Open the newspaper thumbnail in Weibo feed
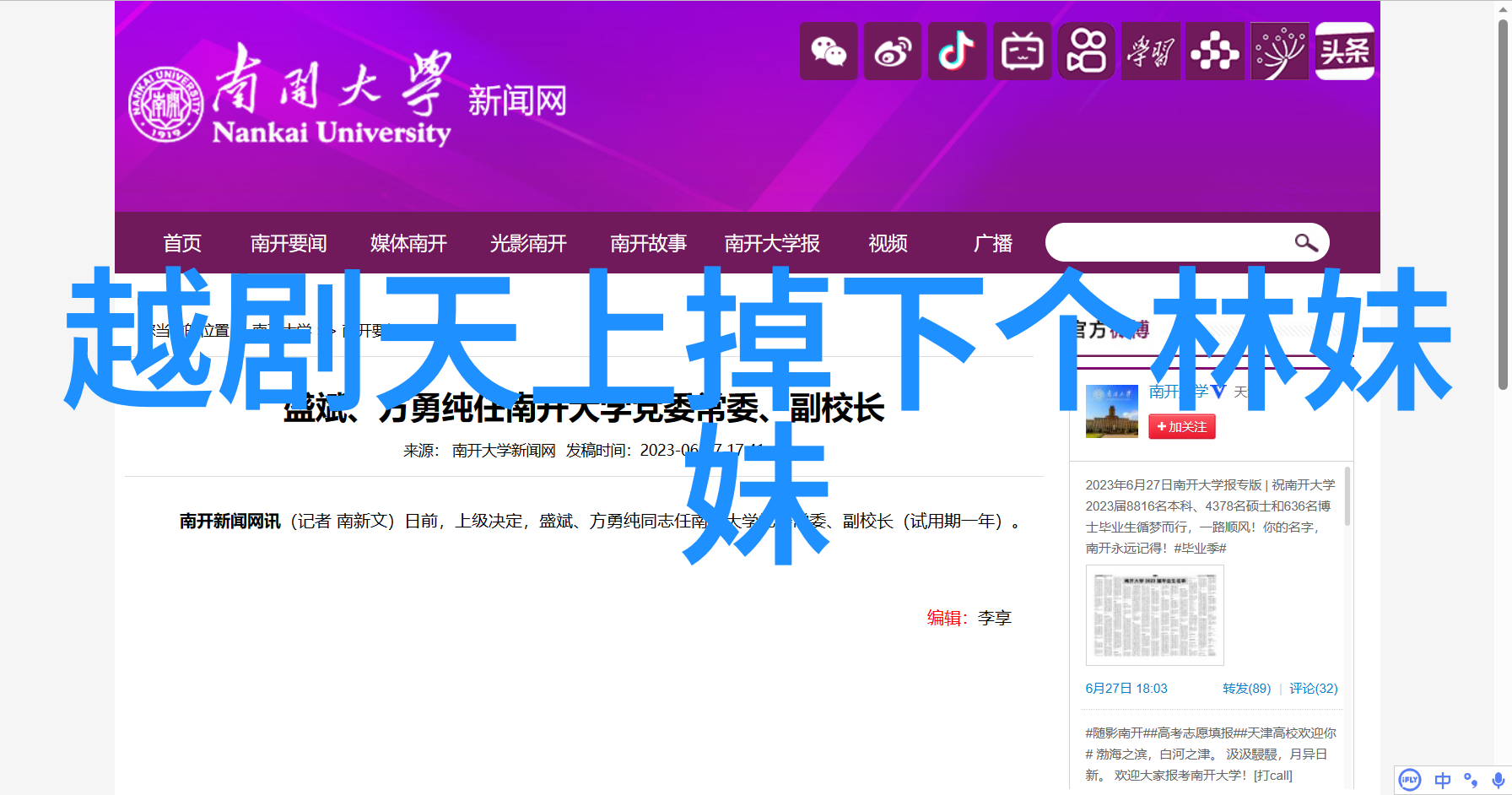The height and width of the screenshot is (795, 1512). (x=1154, y=615)
